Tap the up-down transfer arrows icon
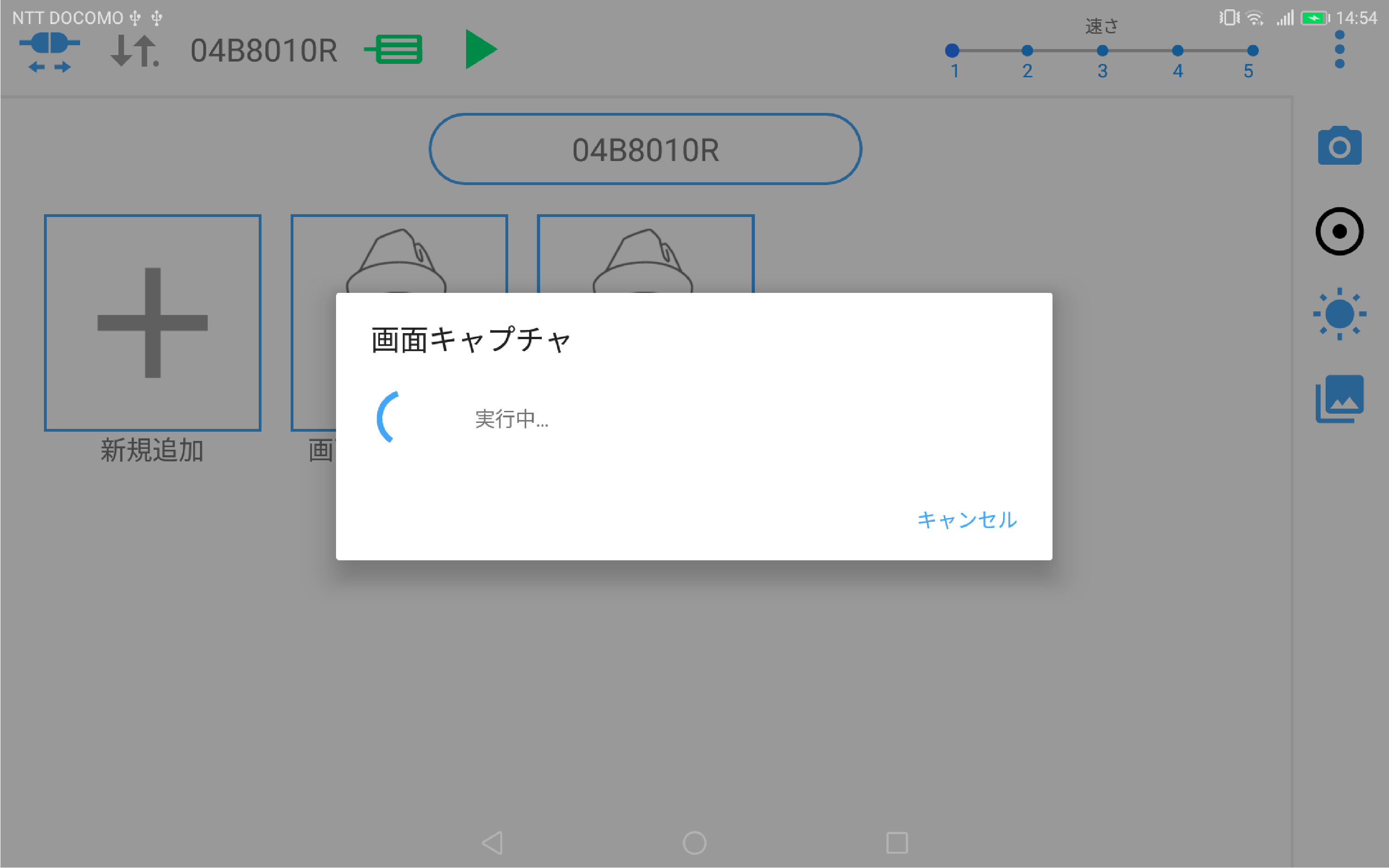The height and width of the screenshot is (868, 1389). [x=134, y=51]
